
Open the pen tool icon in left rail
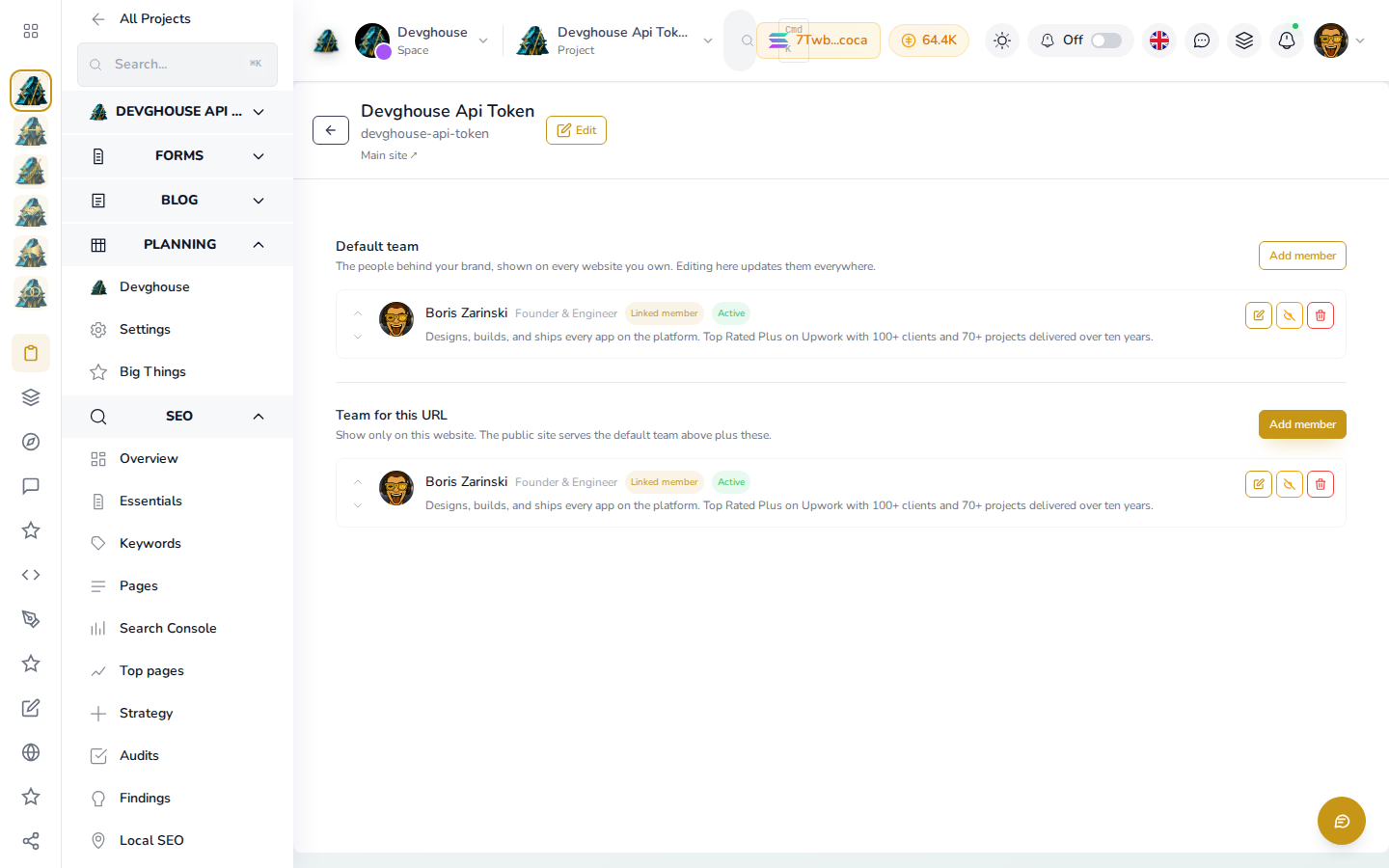click(x=31, y=619)
